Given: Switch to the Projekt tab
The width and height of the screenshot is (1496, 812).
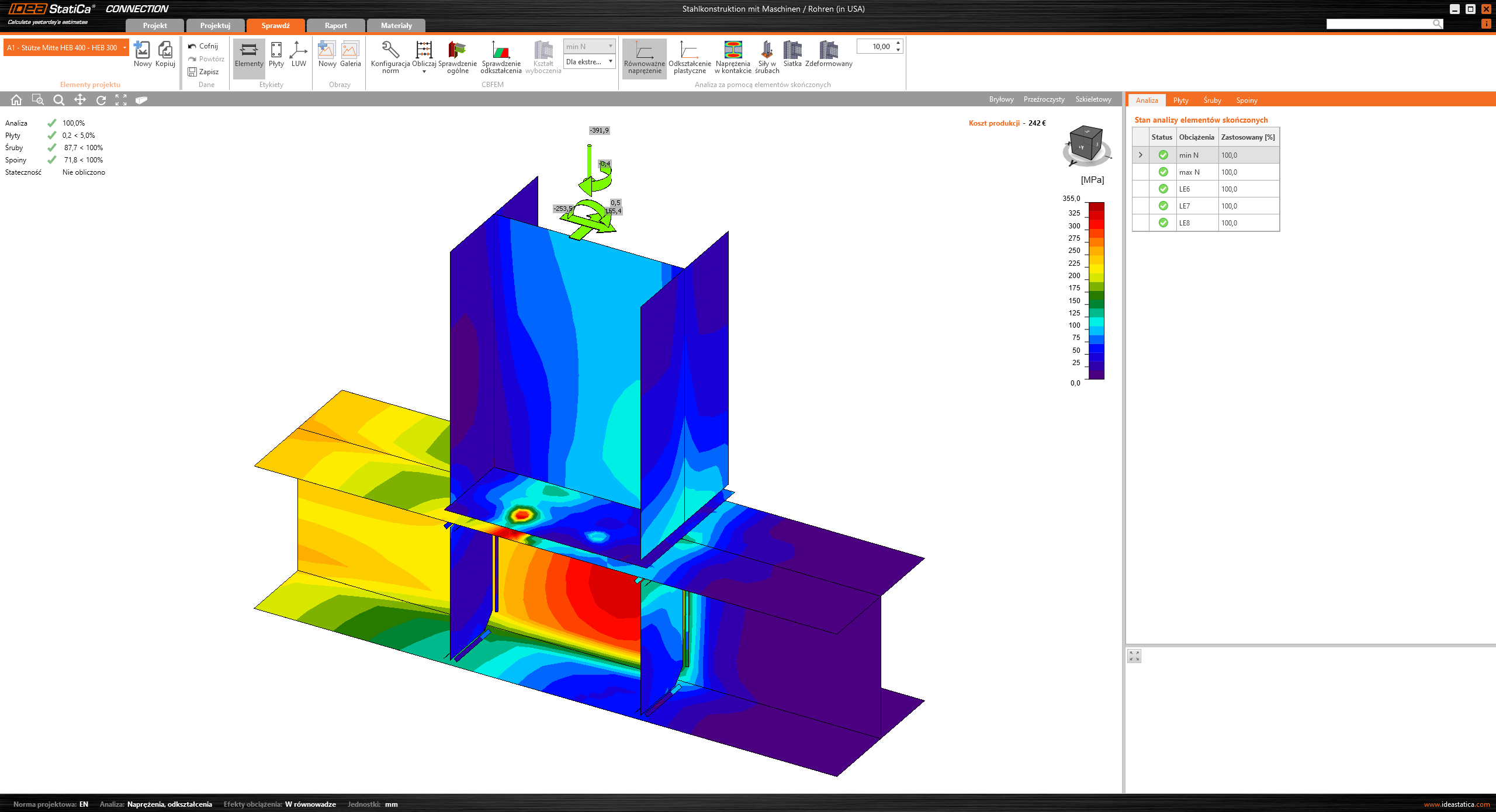Looking at the screenshot, I should coord(155,26).
